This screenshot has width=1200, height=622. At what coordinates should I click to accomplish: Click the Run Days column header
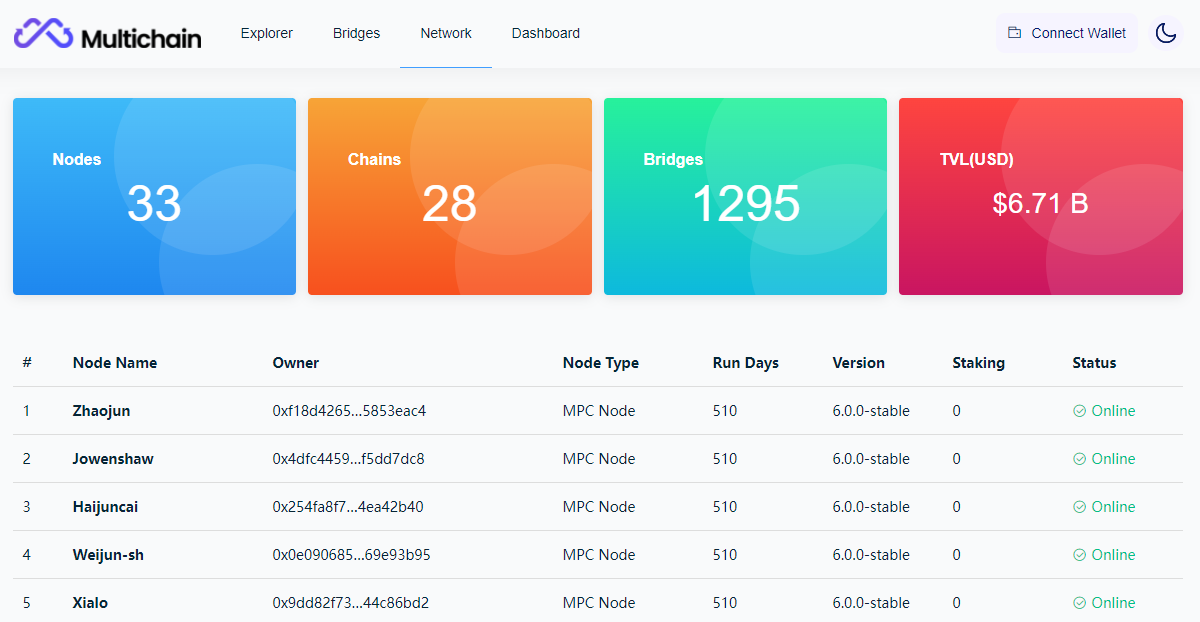(745, 363)
